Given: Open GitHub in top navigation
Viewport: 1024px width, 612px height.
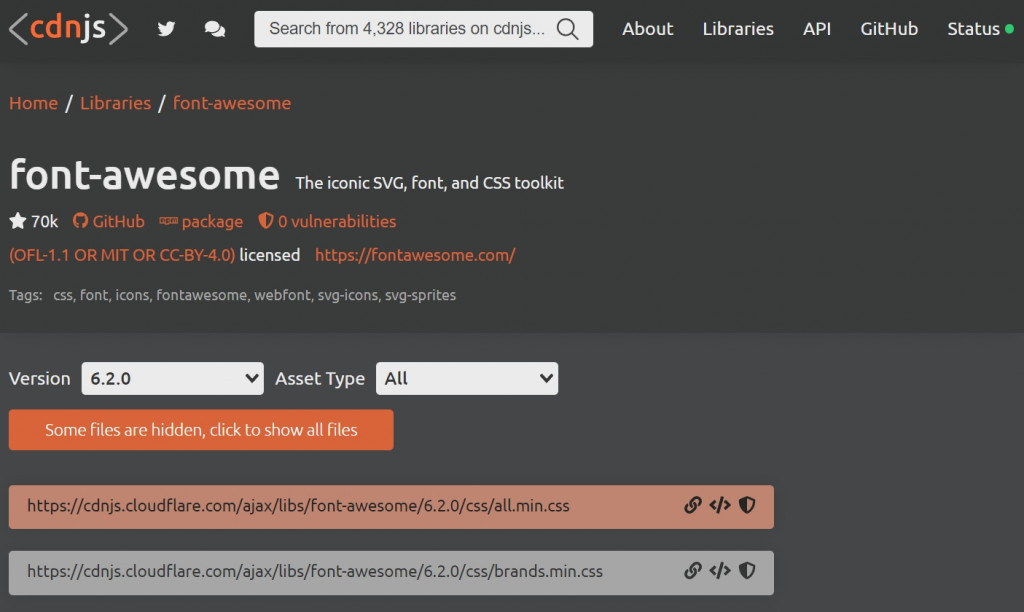Looking at the screenshot, I should coord(889,29).
